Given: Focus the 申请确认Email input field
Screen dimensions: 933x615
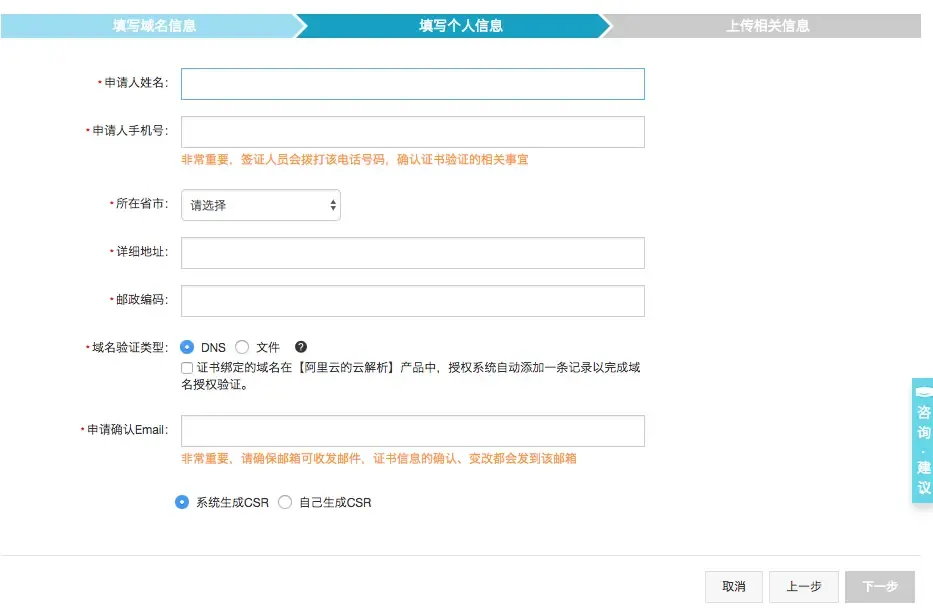Looking at the screenshot, I should [412, 431].
